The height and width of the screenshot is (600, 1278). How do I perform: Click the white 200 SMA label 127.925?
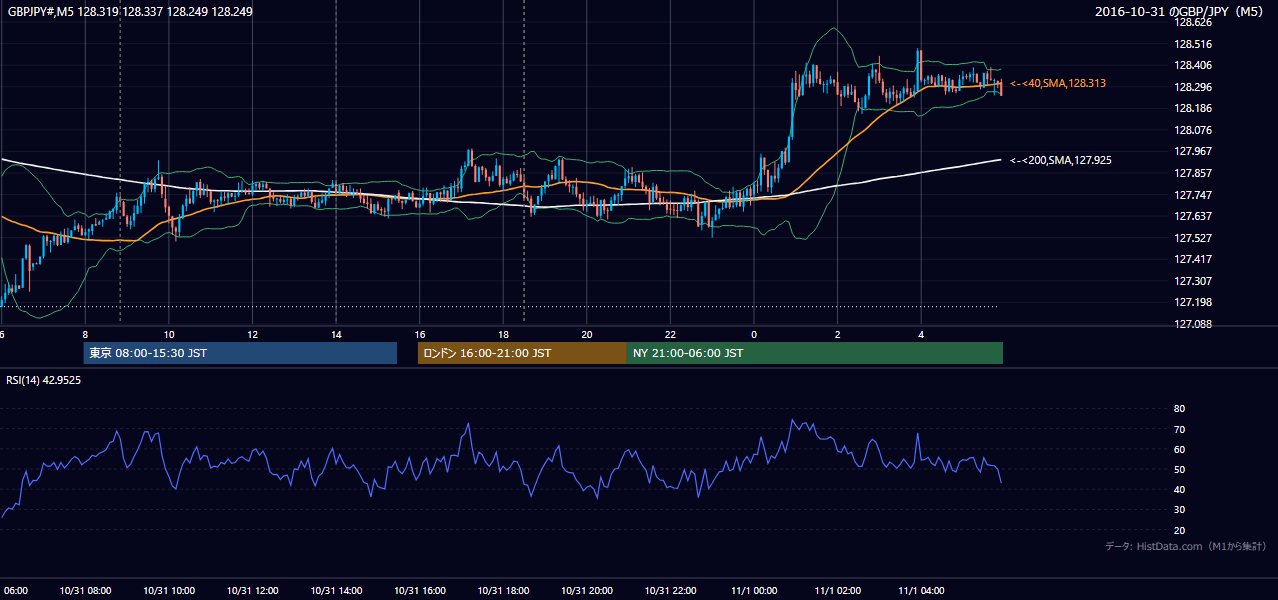[1061, 160]
